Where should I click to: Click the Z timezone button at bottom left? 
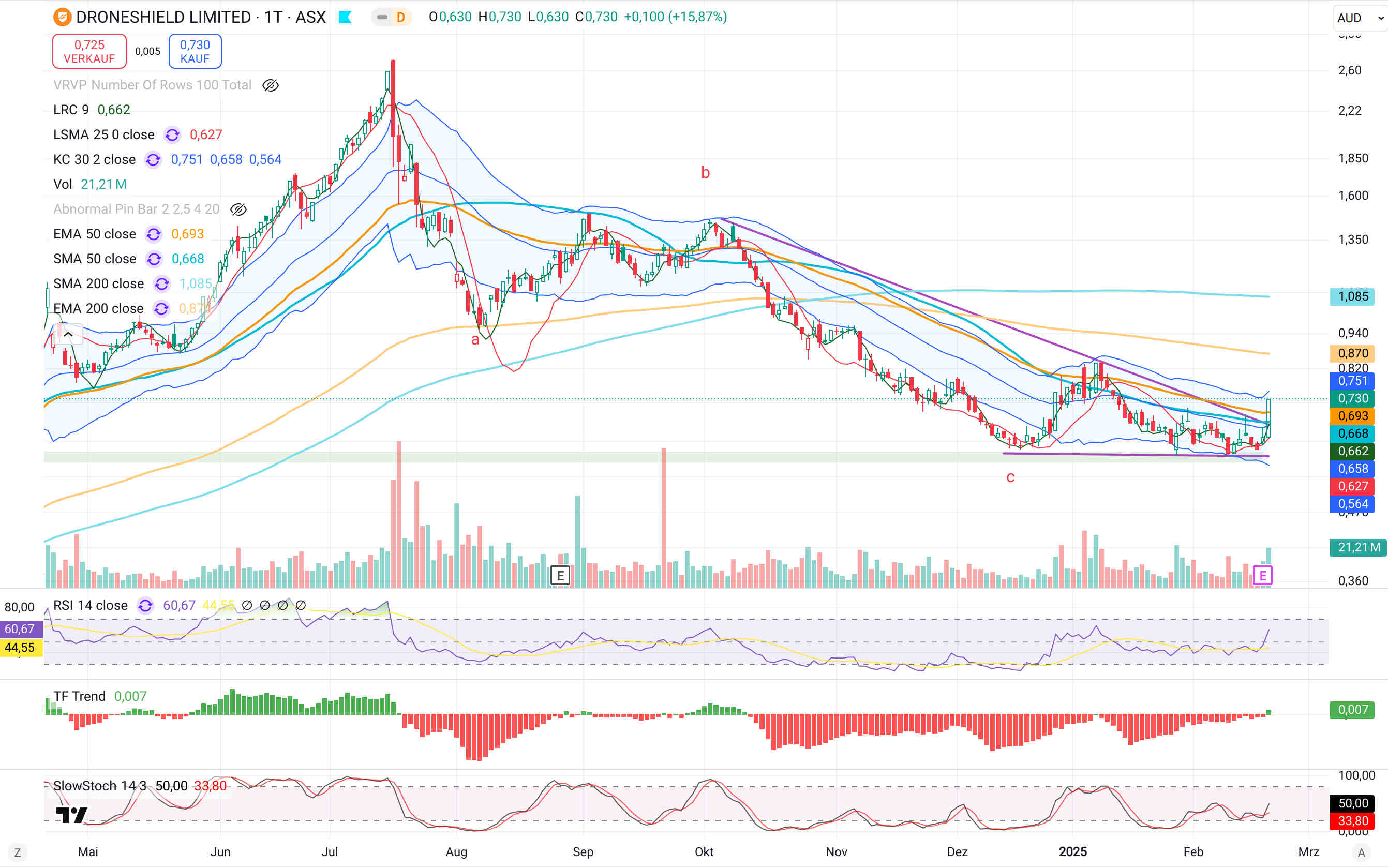17,852
